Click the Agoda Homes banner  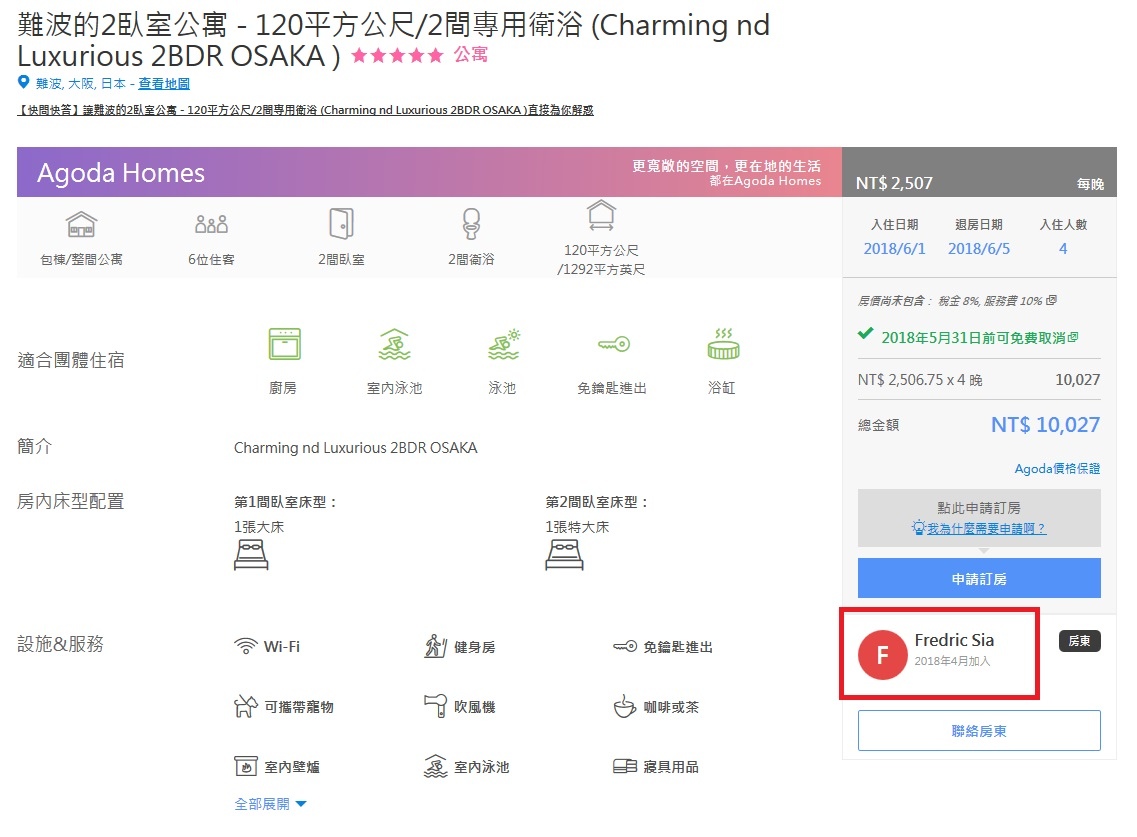pos(429,173)
